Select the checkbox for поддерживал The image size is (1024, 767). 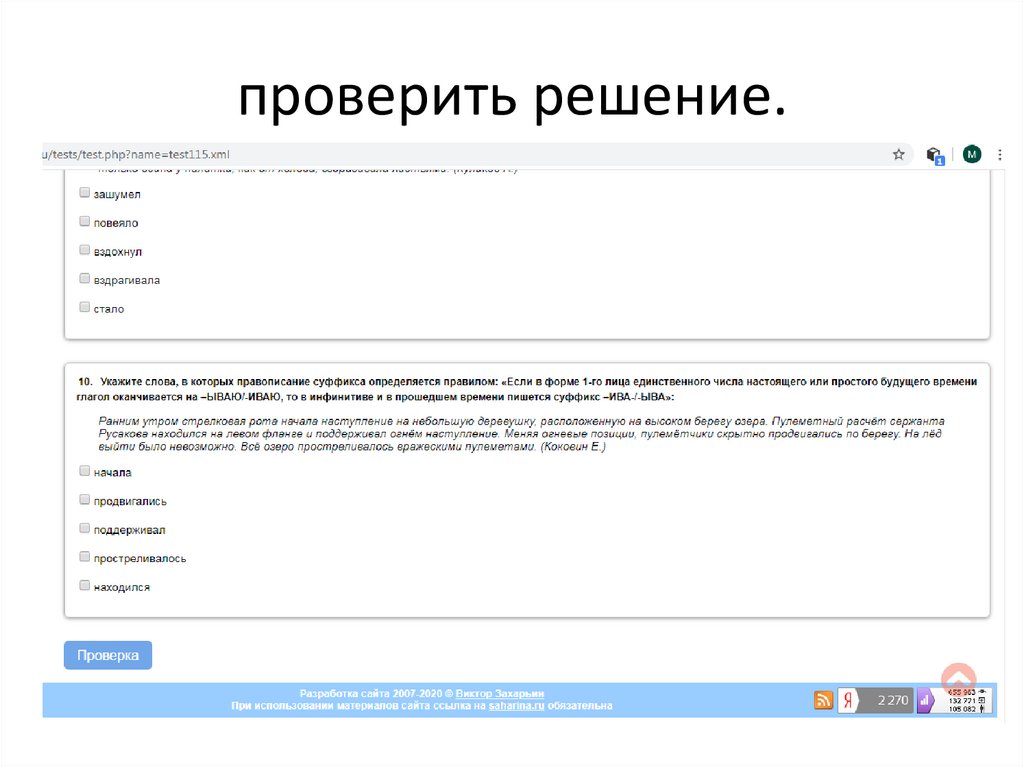tap(84, 526)
